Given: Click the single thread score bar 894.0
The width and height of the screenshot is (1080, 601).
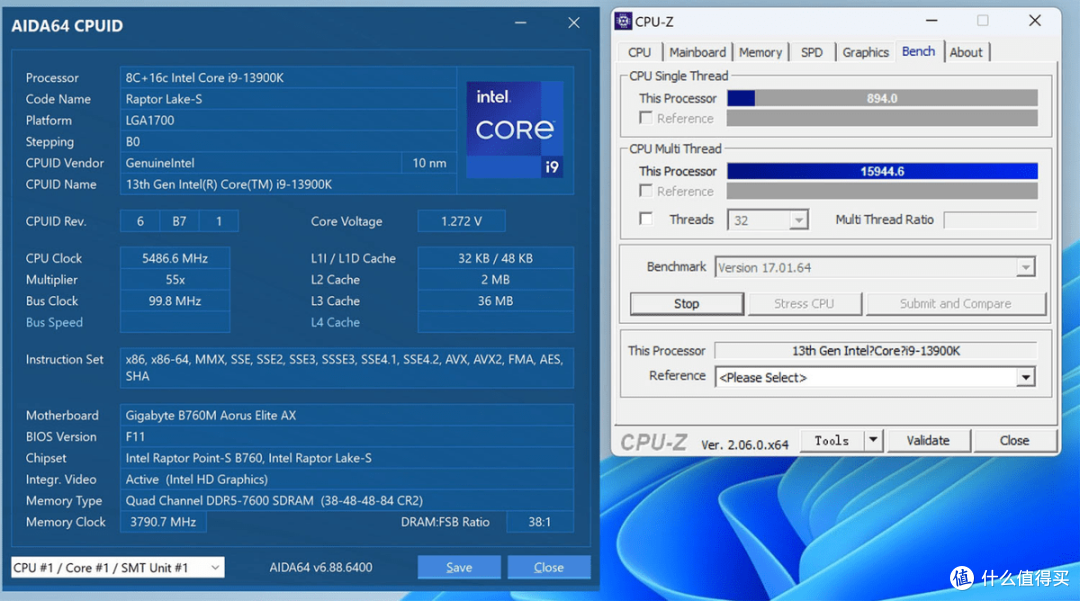Looking at the screenshot, I should coord(882,98).
